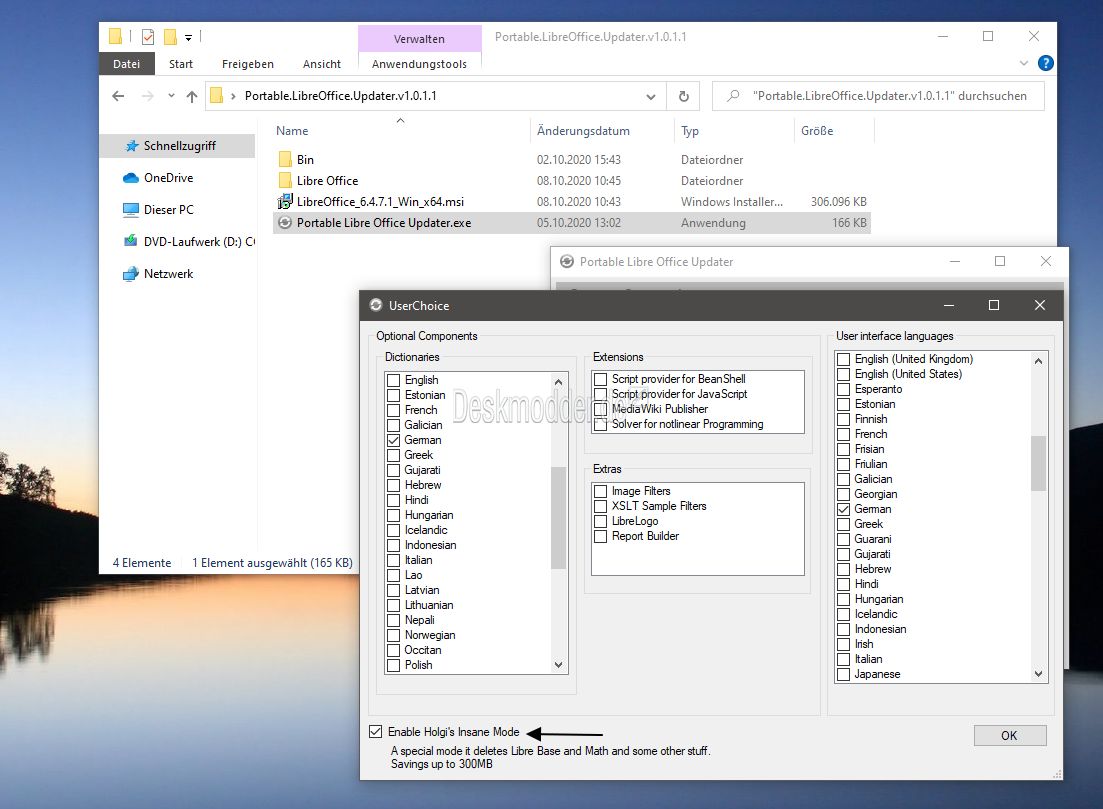The image size is (1103, 809).
Task: Open the Datei menu tab
Action: pos(127,64)
